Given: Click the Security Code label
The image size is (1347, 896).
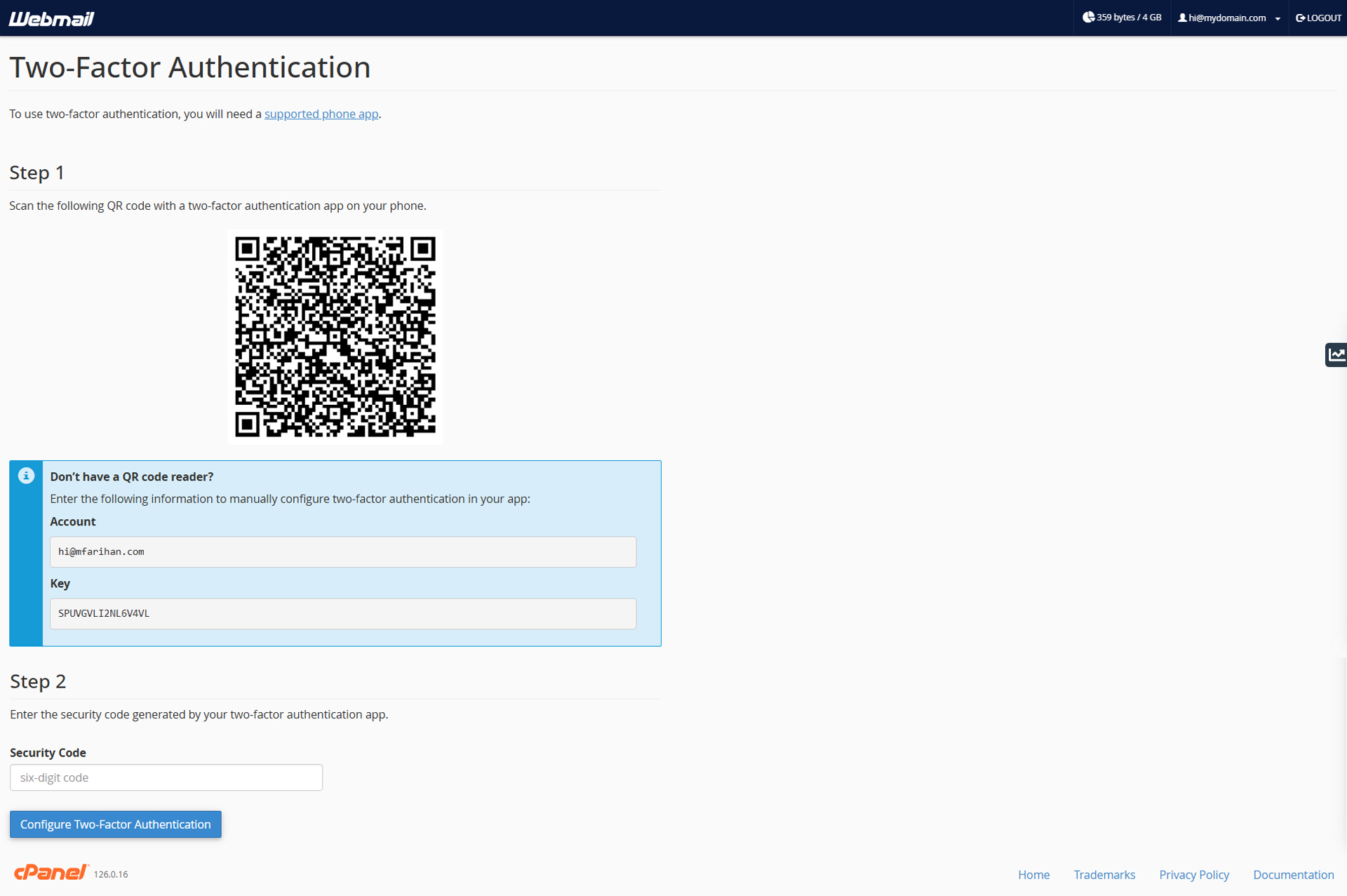Looking at the screenshot, I should [48, 753].
